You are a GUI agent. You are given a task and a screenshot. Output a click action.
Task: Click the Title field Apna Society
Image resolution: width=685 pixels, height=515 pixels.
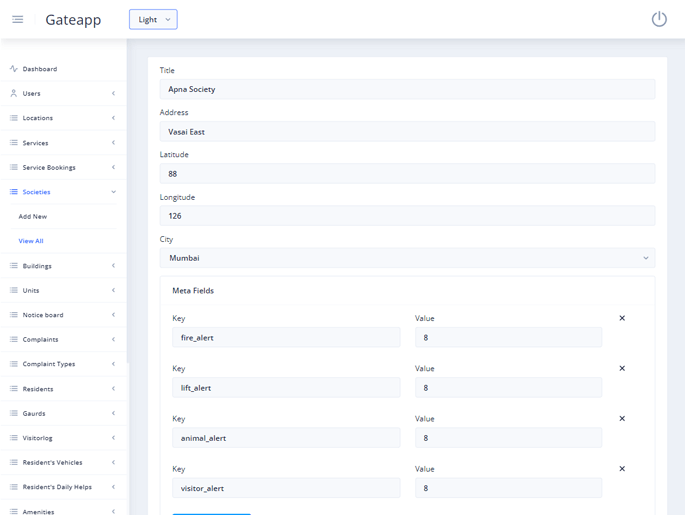(x=407, y=89)
